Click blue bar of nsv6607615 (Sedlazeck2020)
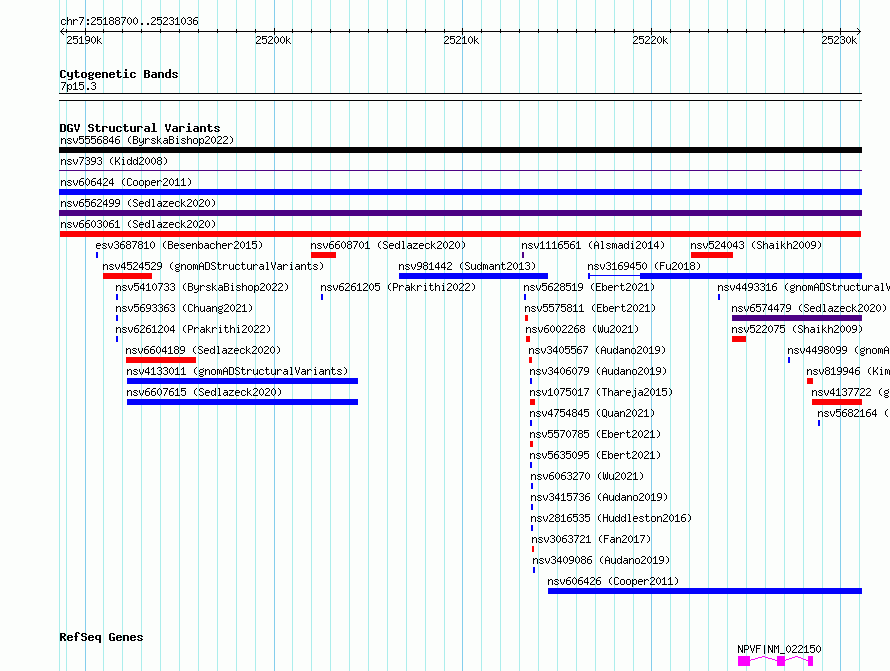Image resolution: width=890 pixels, height=671 pixels. pyautogui.click(x=242, y=402)
